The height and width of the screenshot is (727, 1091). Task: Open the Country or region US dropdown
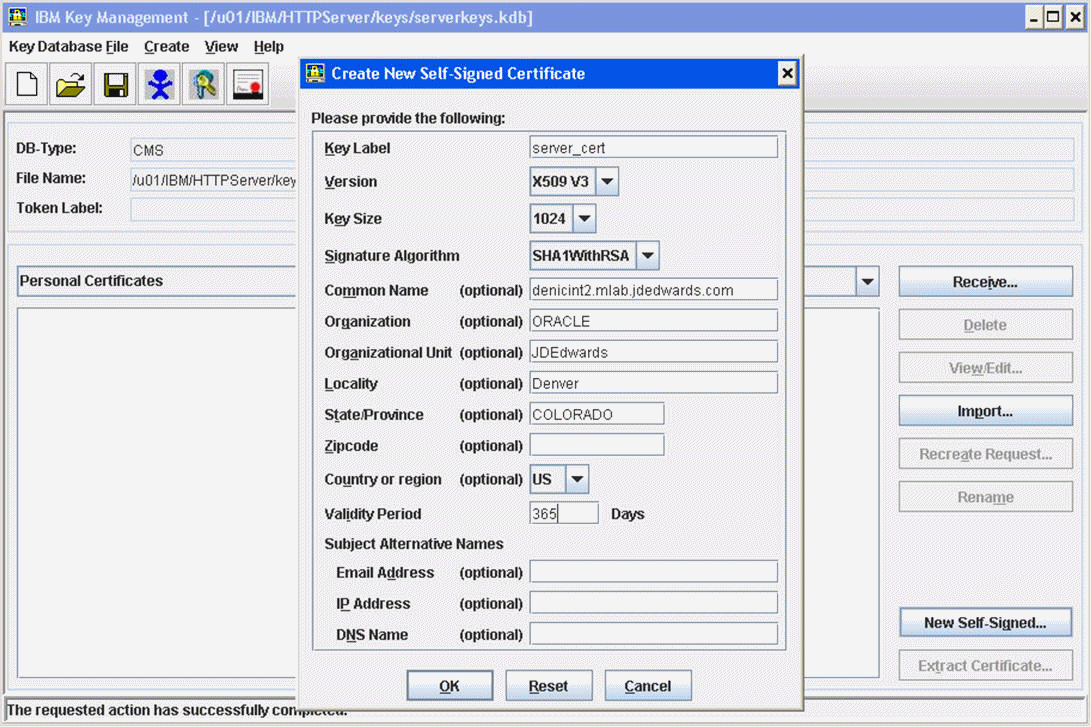[577, 479]
